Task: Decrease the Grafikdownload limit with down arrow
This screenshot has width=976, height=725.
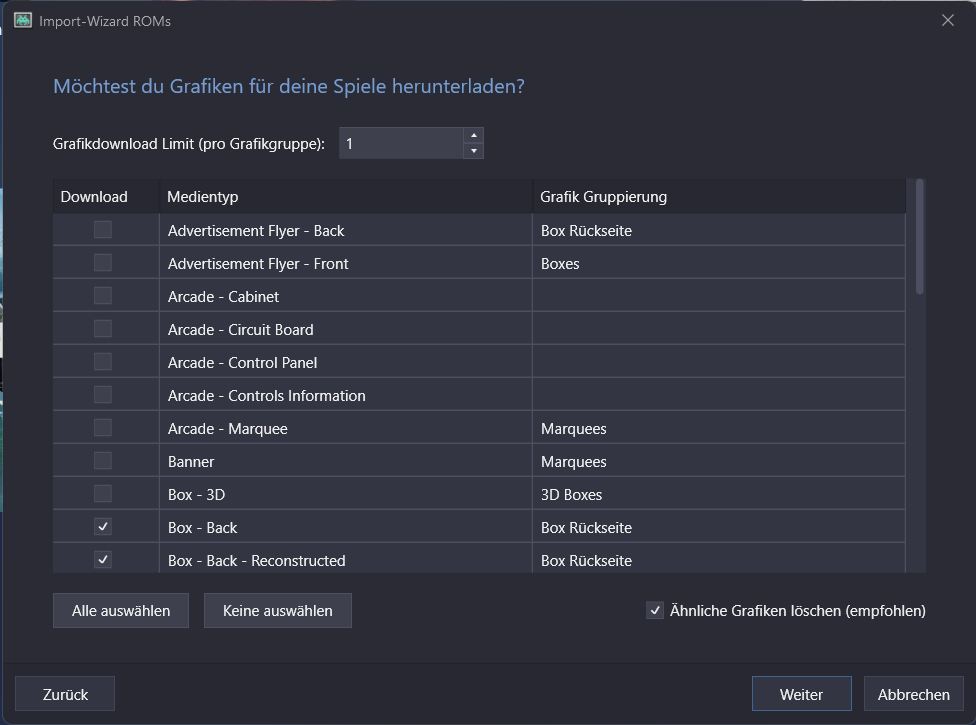Action: point(473,151)
